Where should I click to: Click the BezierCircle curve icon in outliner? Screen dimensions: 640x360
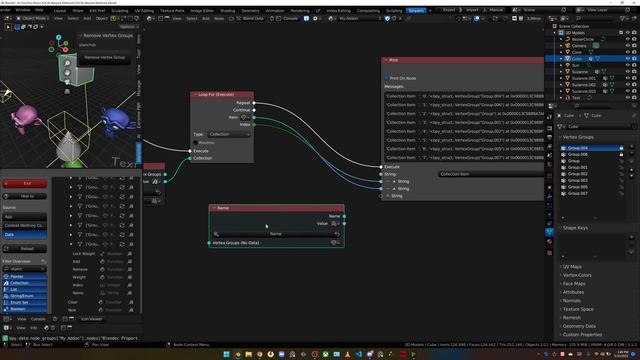click(x=568, y=39)
